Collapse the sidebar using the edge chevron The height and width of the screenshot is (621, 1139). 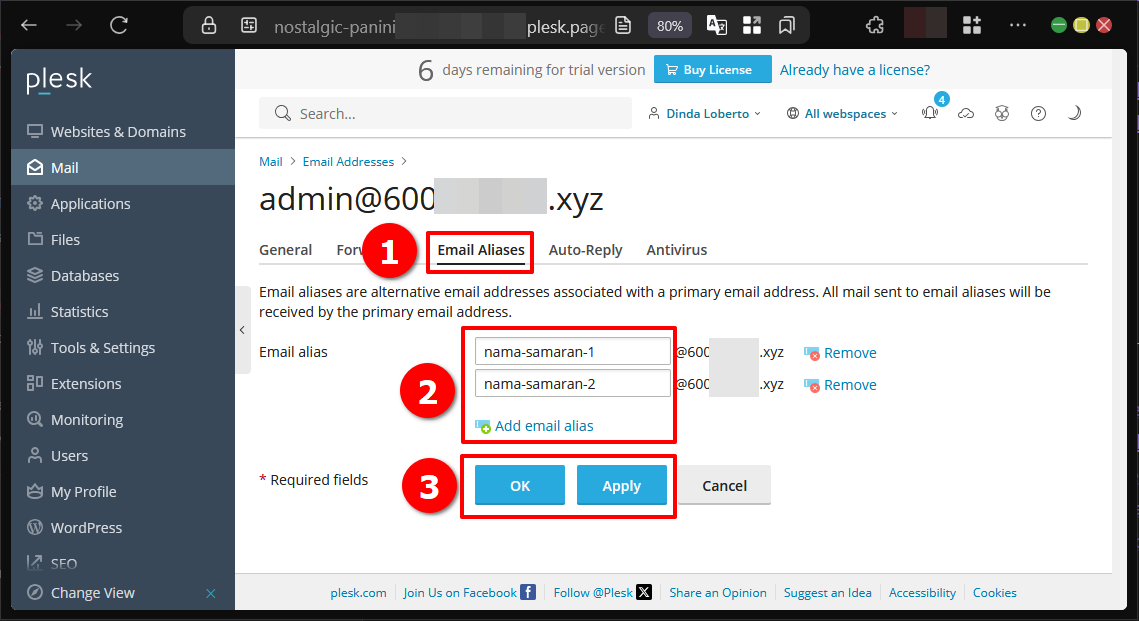[242, 330]
